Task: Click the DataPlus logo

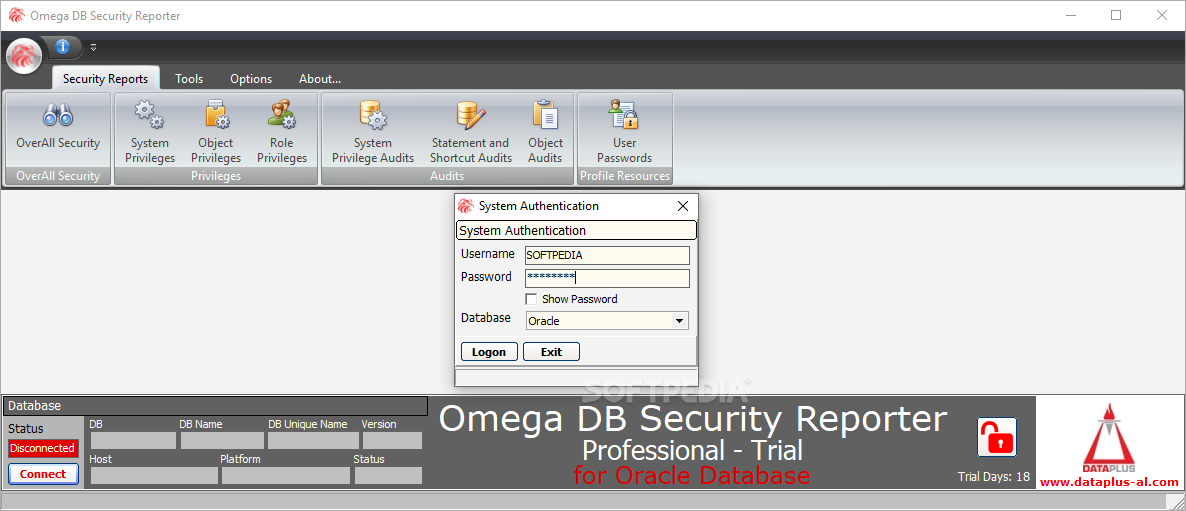Action: 1110,436
